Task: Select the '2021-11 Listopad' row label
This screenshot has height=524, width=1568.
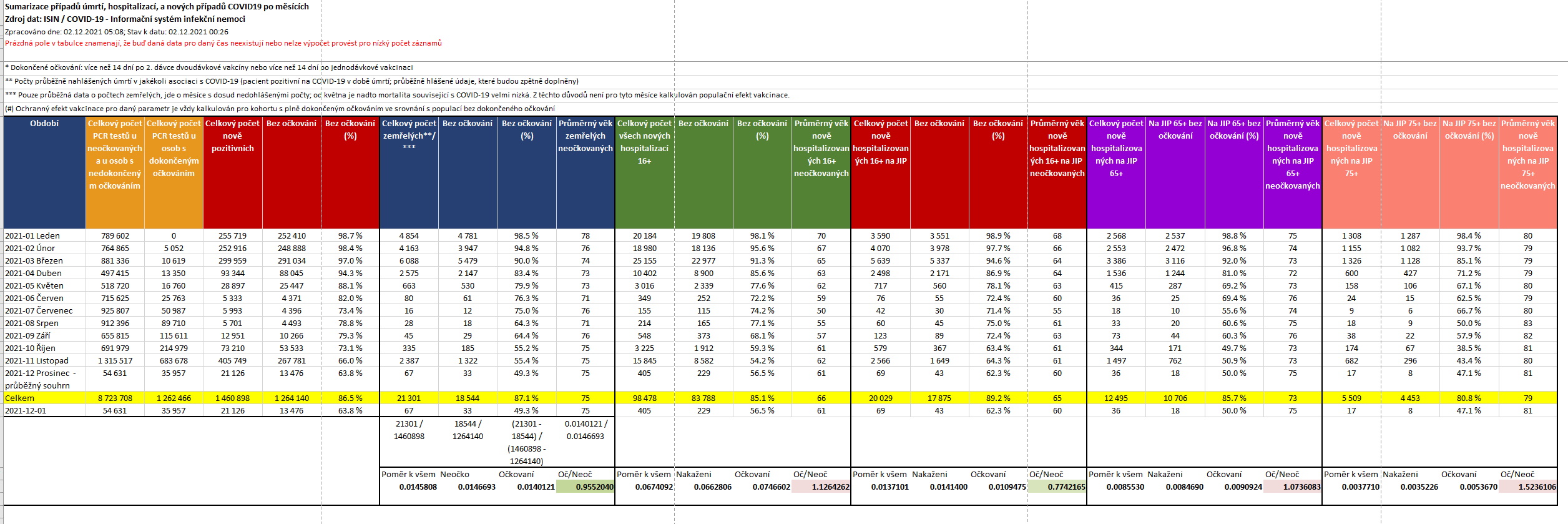Action: coord(37,361)
